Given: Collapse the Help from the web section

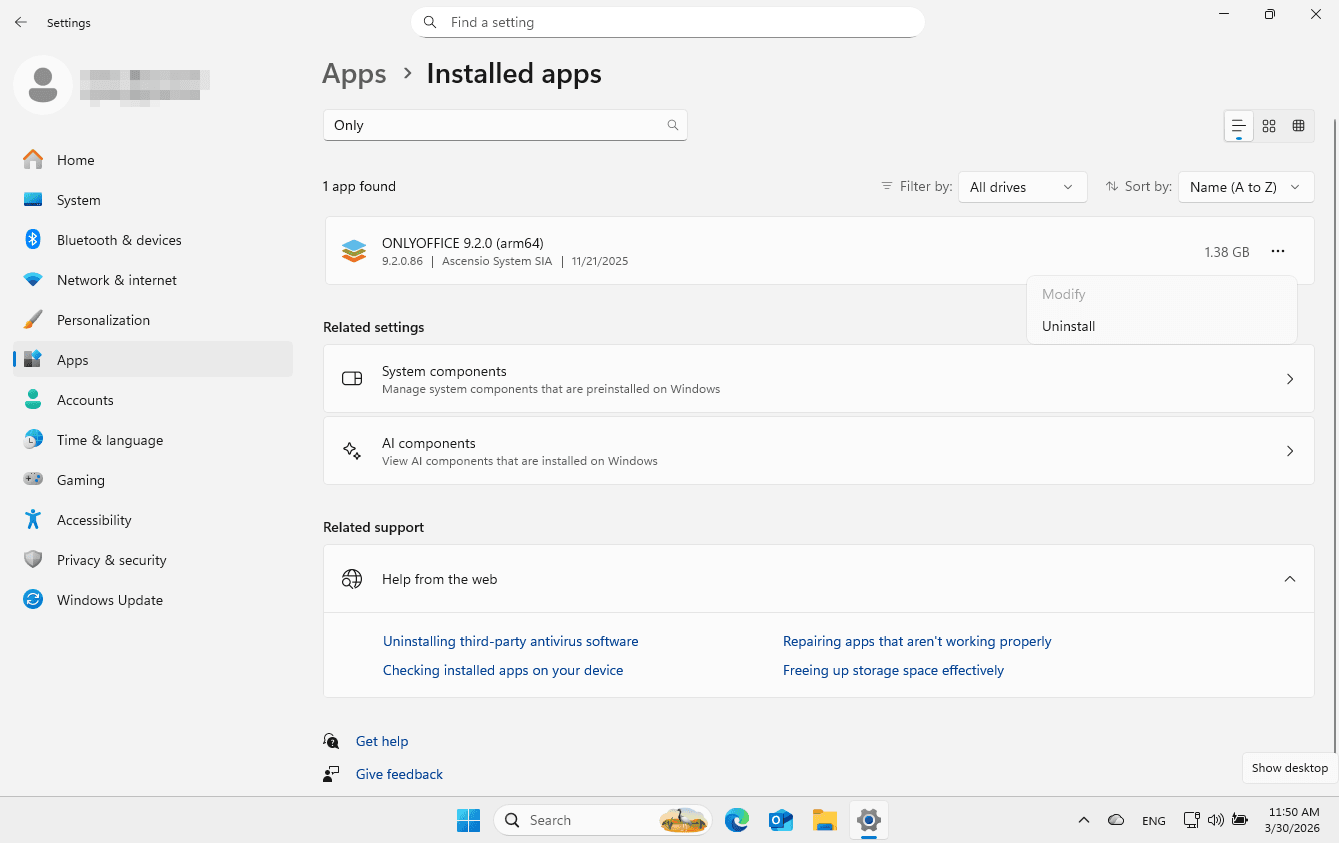Looking at the screenshot, I should 1289,579.
